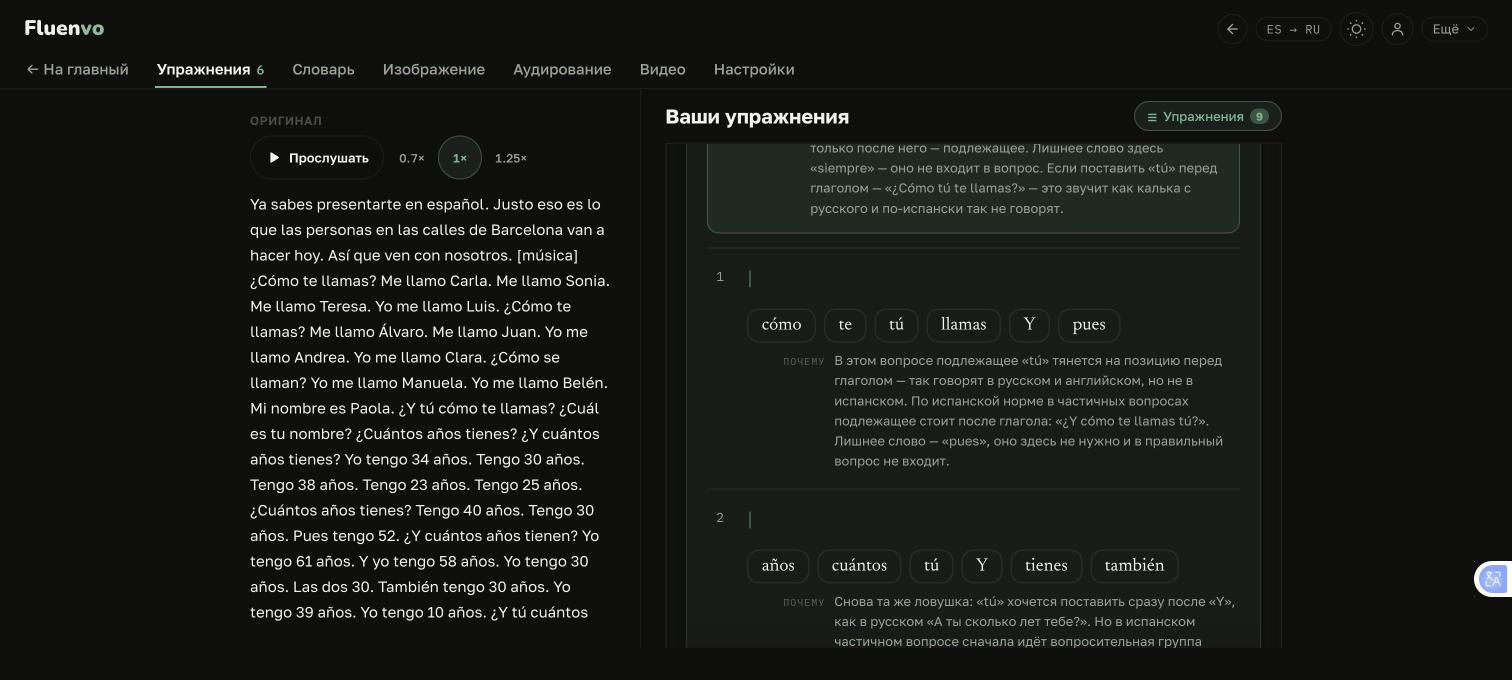Click transcript text 'Pues tengo 52'
This screenshot has height=680, width=1512.
tap(346, 536)
